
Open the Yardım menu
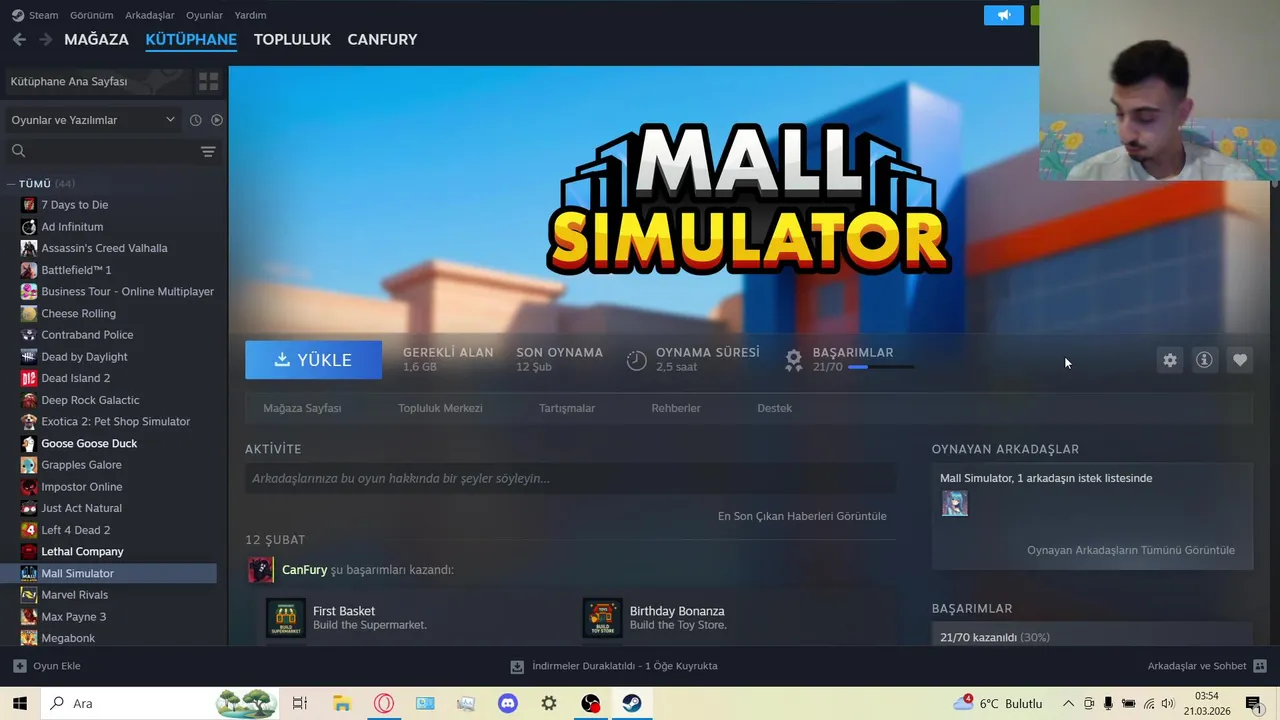tap(250, 15)
